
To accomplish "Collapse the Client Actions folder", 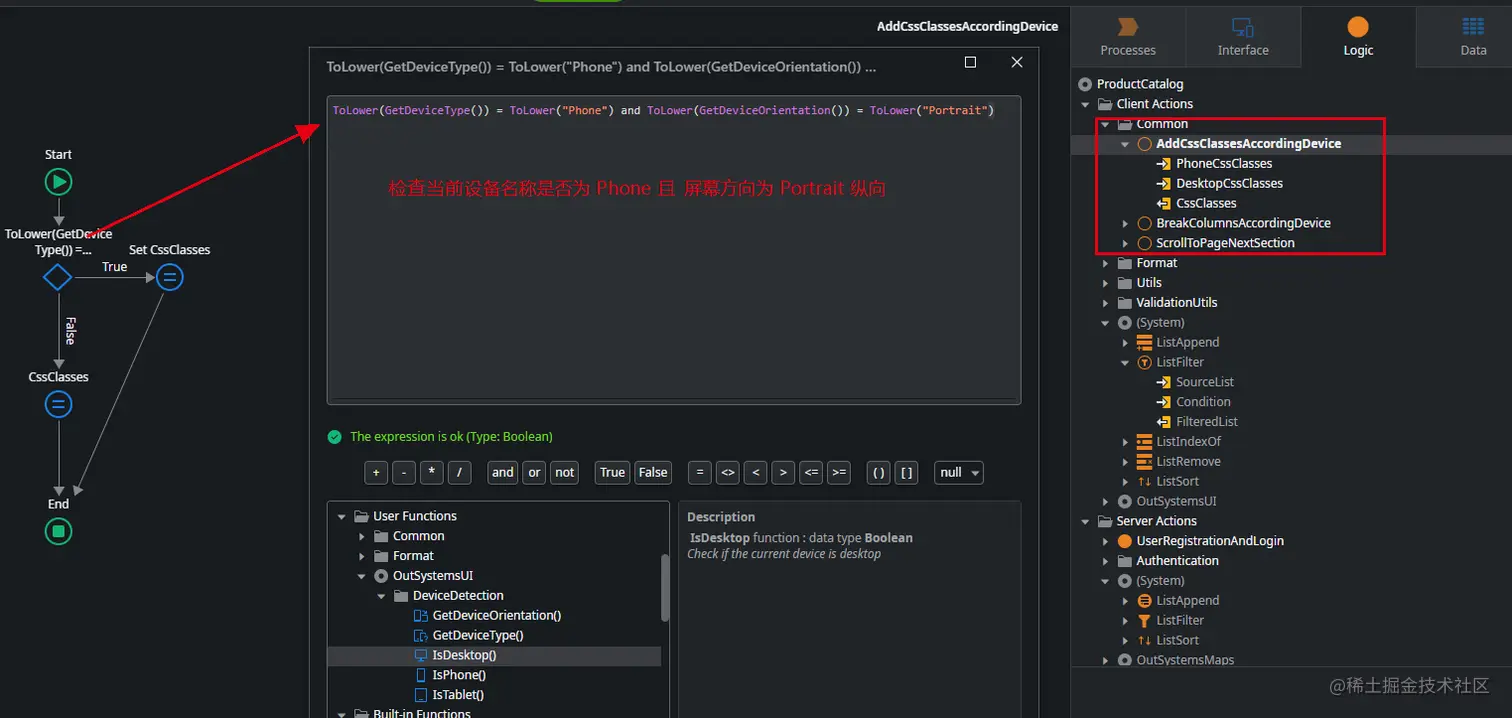I will pos(1085,104).
